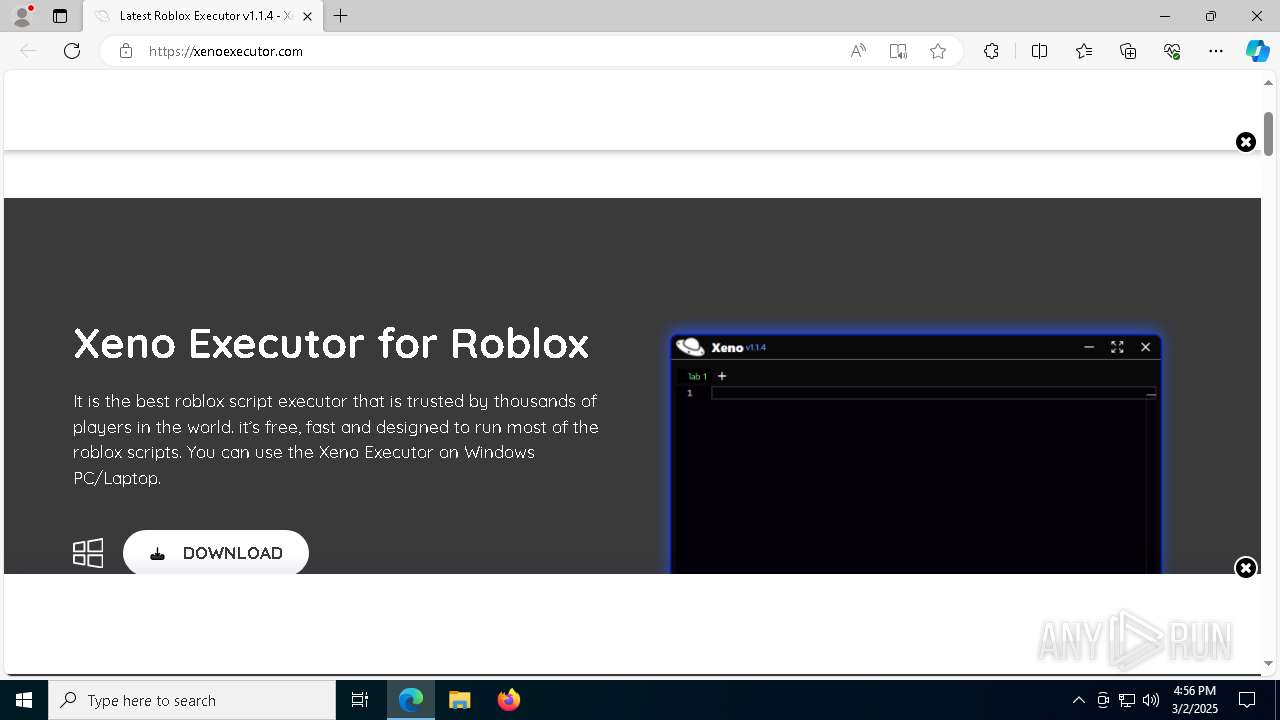Refresh the current page
The width and height of the screenshot is (1280, 720).
[72, 51]
